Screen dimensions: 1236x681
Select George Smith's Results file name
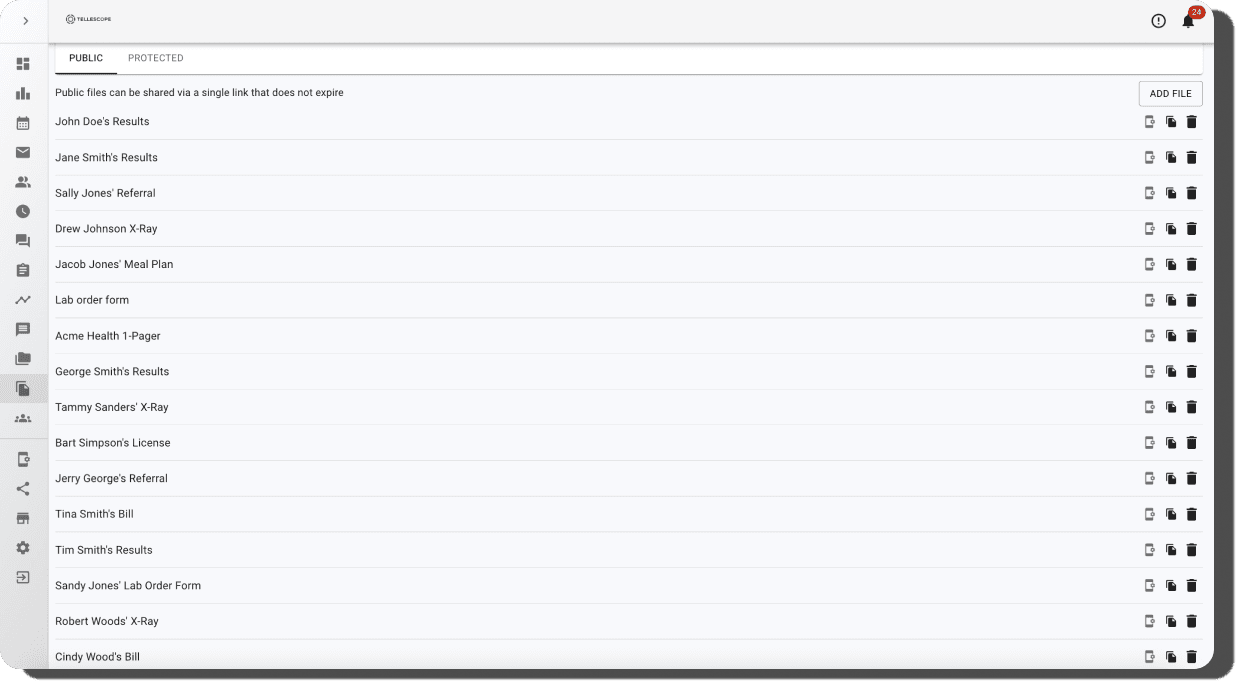tap(112, 372)
